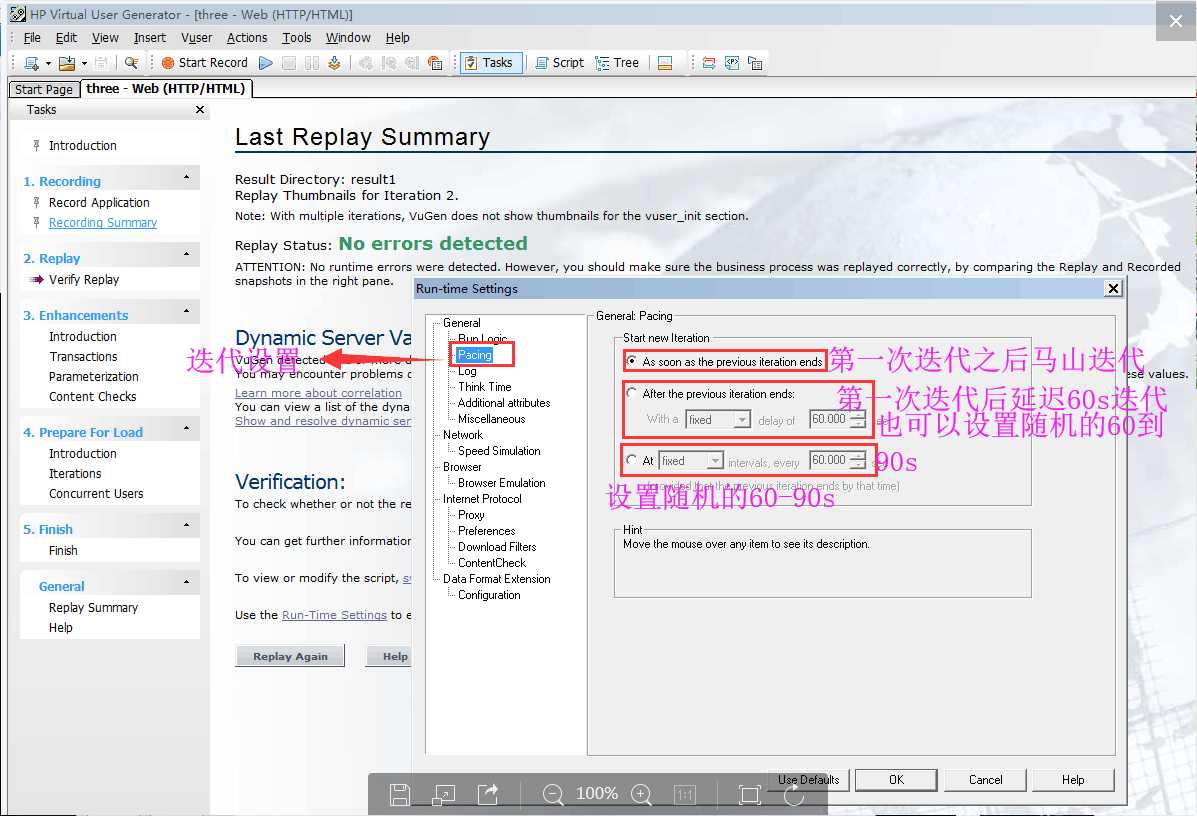The width and height of the screenshot is (1197, 816).
Task: Click the 1:1 actual size icon
Action: pos(686,795)
